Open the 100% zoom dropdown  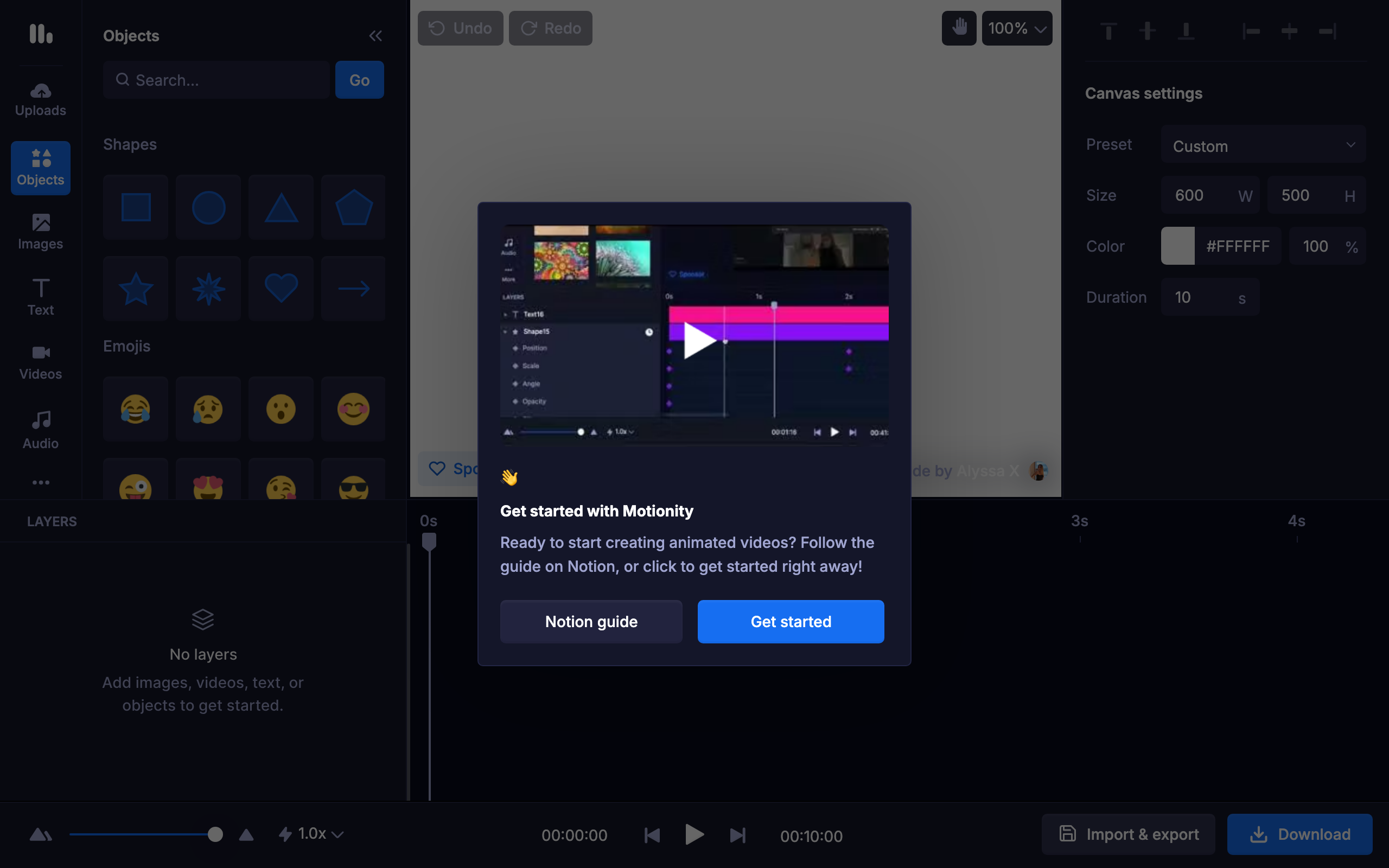coord(1016,28)
